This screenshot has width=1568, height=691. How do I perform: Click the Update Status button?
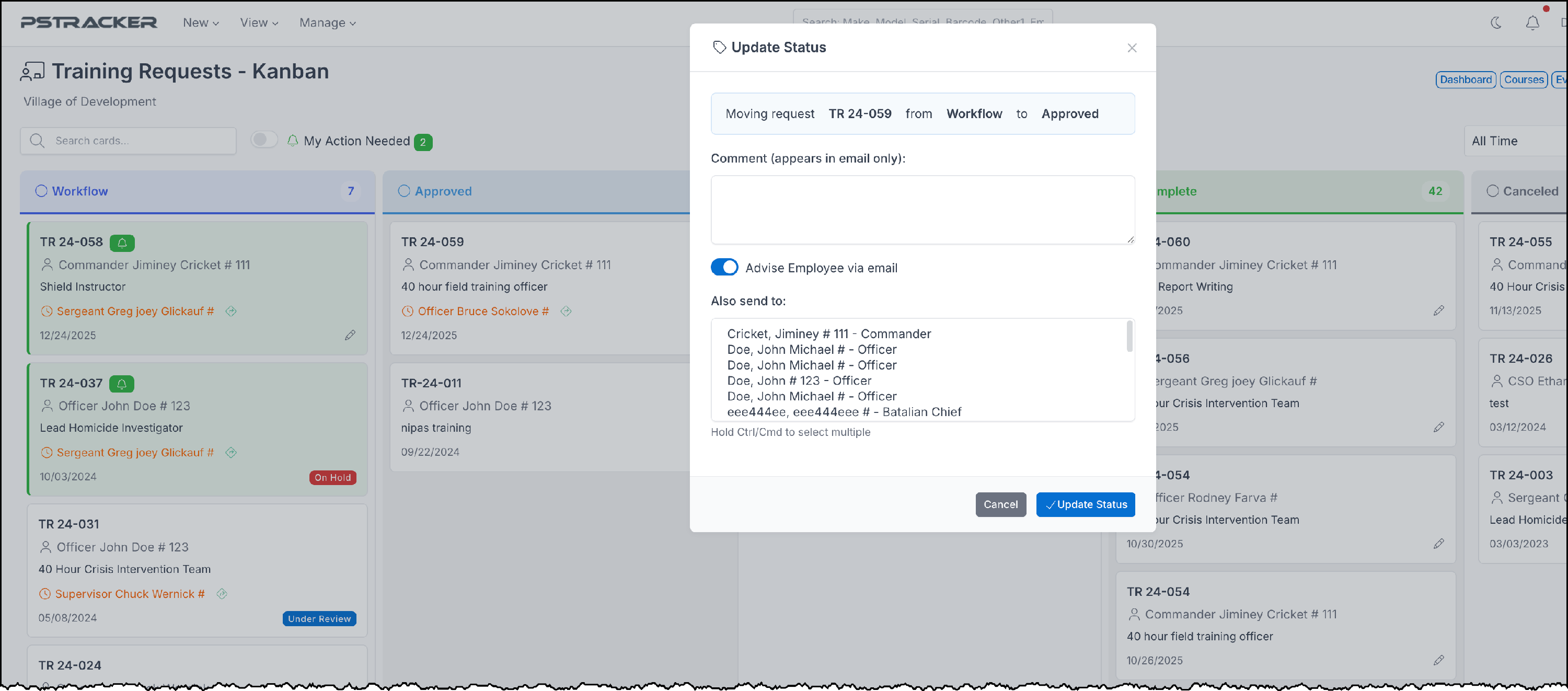(x=1085, y=504)
